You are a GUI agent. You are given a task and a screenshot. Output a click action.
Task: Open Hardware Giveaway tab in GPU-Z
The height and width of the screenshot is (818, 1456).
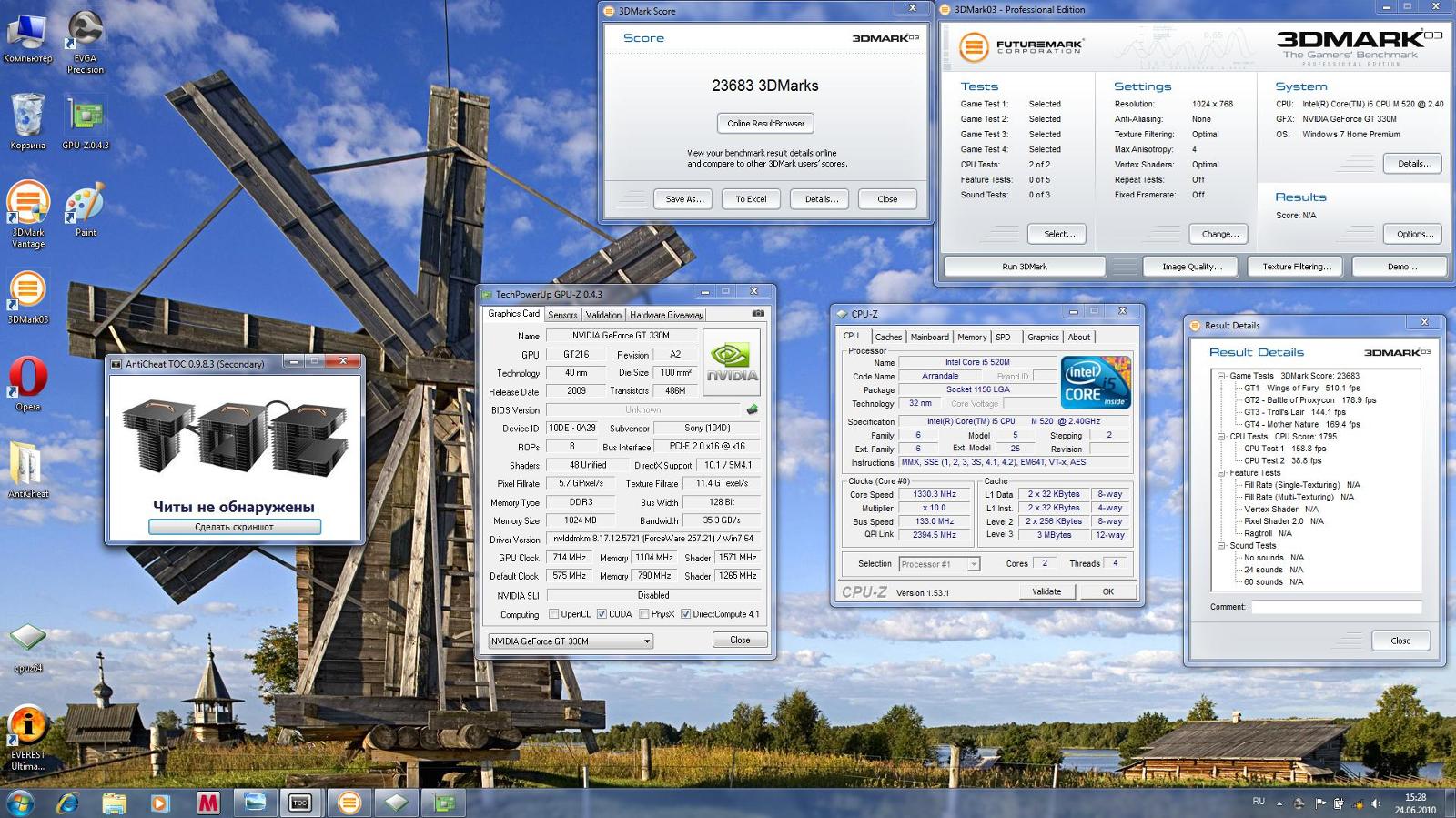point(666,315)
